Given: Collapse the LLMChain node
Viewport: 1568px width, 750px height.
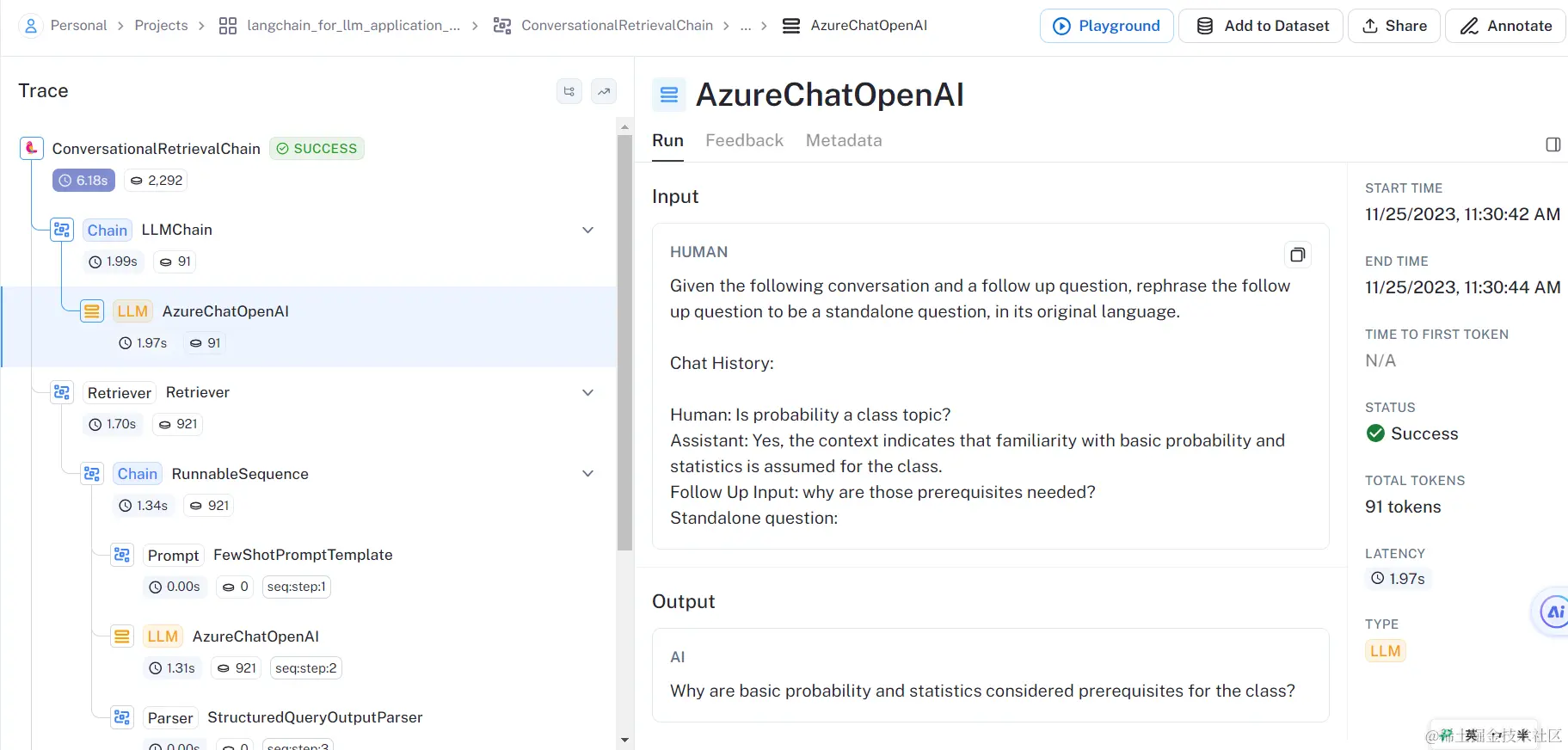Looking at the screenshot, I should tap(588, 230).
